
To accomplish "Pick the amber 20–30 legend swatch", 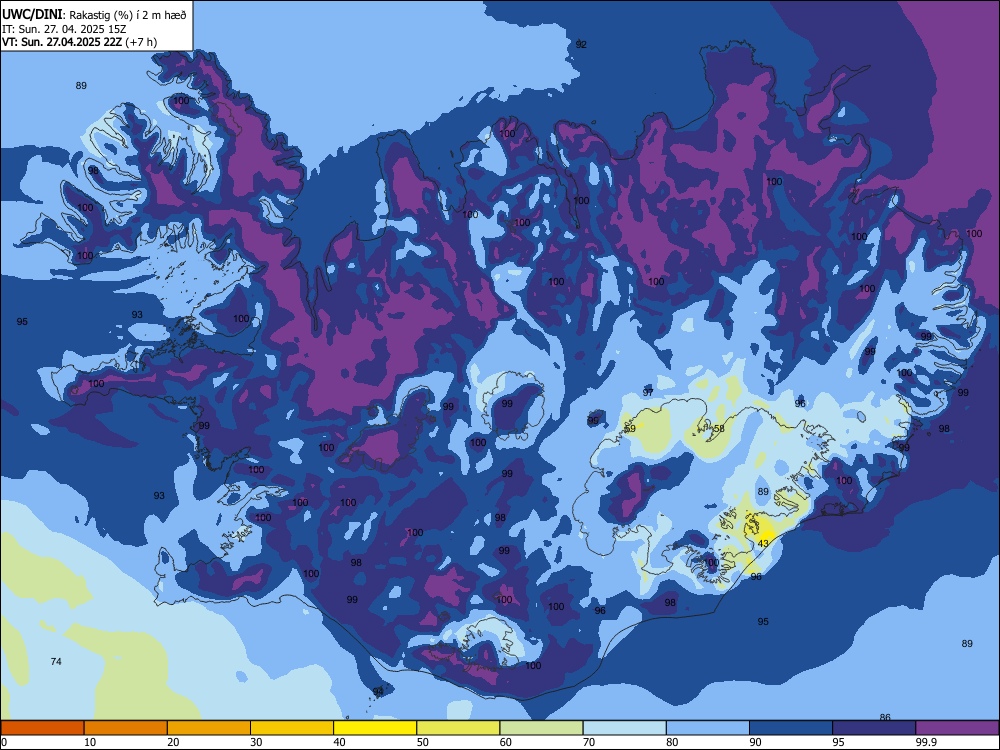I will [x=209, y=728].
